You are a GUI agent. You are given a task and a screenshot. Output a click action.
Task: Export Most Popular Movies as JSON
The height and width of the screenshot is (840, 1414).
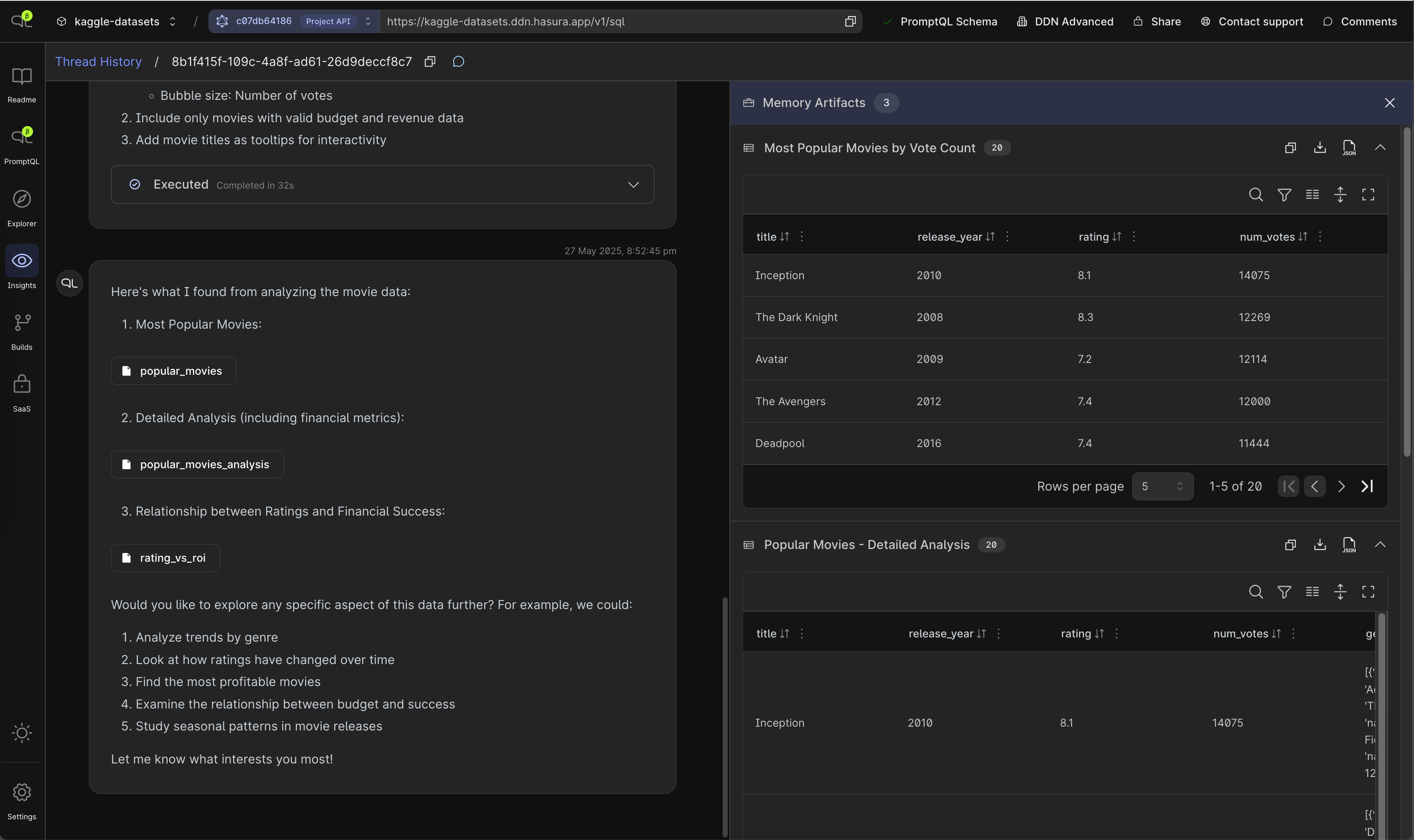coord(1349,148)
